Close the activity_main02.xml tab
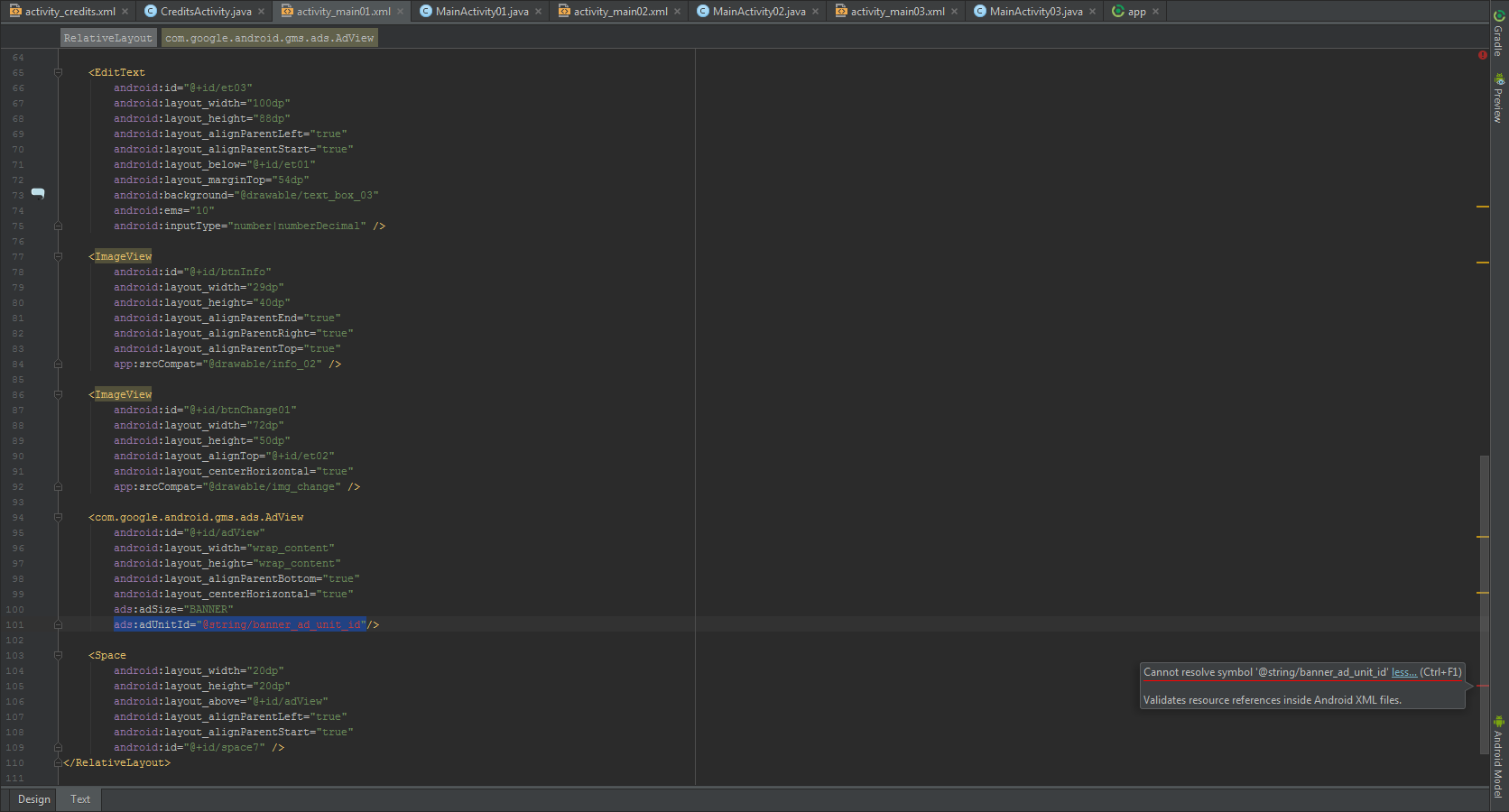 tap(677, 12)
